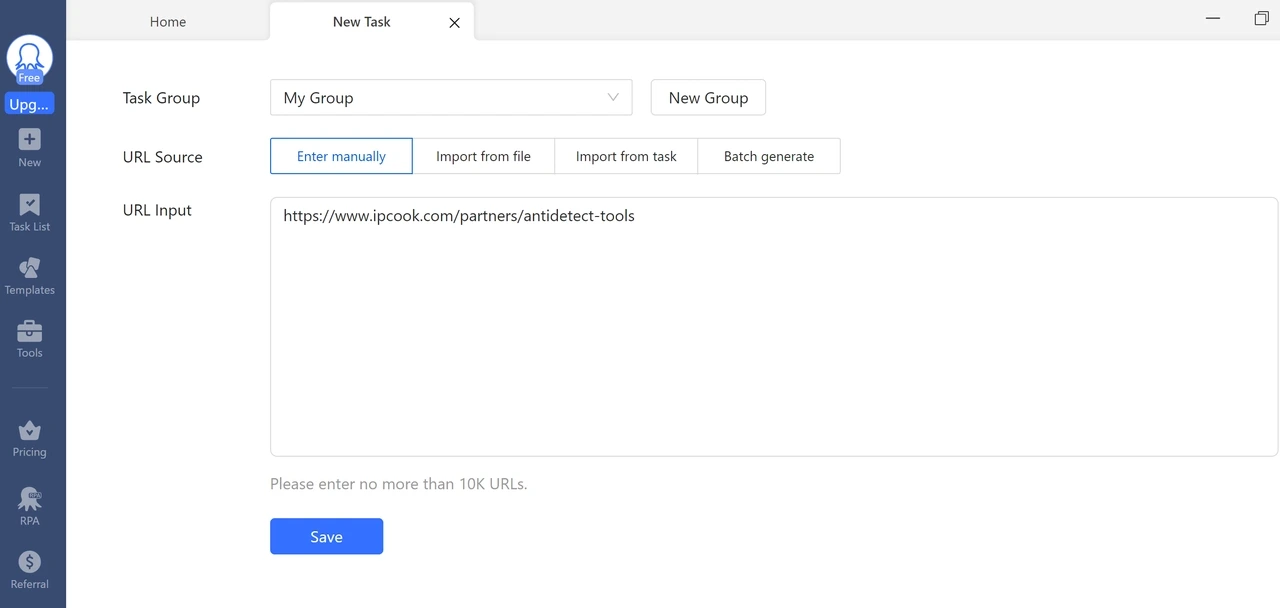Image resolution: width=1280 pixels, height=608 pixels.
Task: Switch to the Home tab
Action: click(167, 21)
